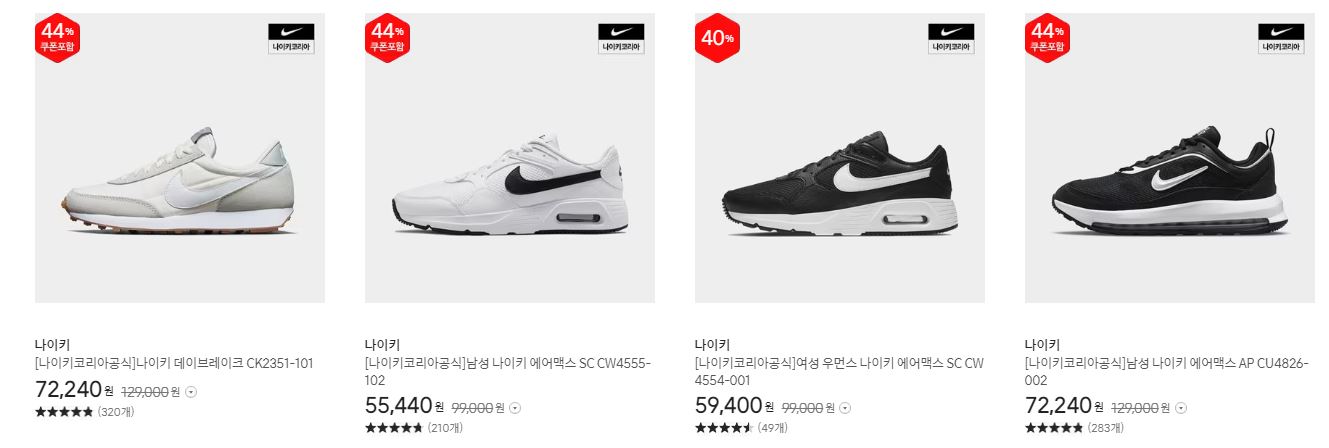Click 44% coupon badge on white Air Max SC
Image resolution: width=1329 pixels, height=448 pixels.
point(386,38)
